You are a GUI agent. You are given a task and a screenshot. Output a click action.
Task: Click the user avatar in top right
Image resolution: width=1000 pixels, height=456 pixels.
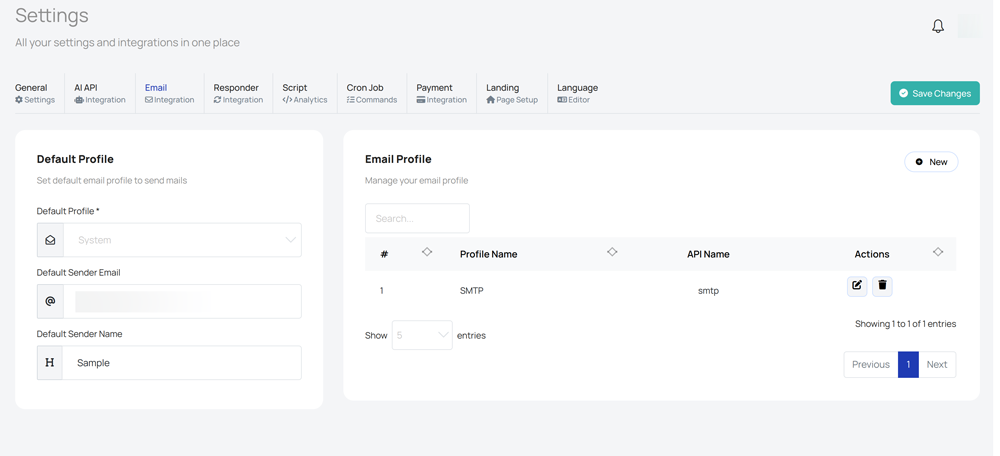coord(969,26)
